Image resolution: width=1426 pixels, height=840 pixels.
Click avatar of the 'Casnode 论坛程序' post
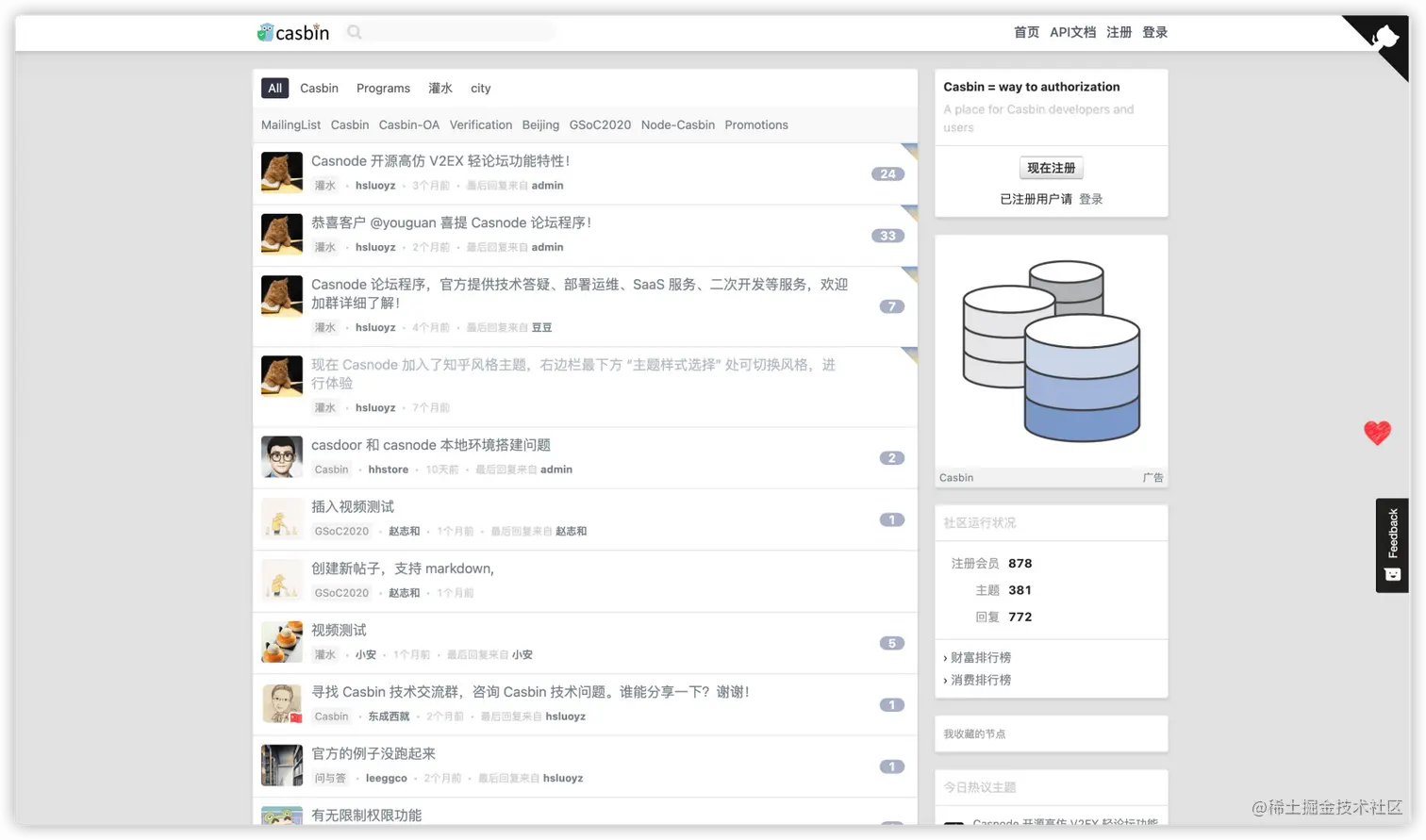282,296
